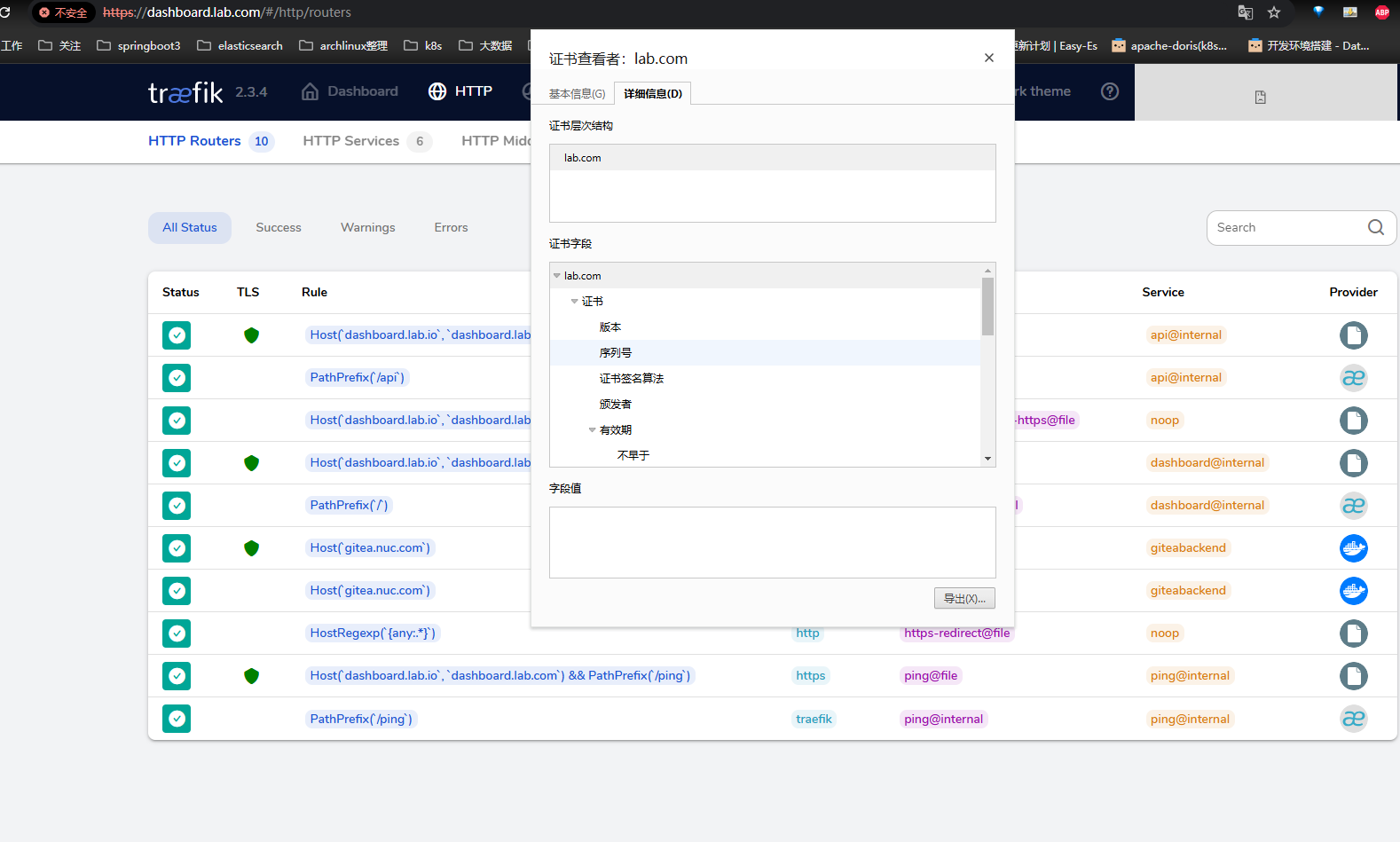This screenshot has width=1400, height=842.
Task: Click inside the 字段值 text box
Action: click(773, 543)
